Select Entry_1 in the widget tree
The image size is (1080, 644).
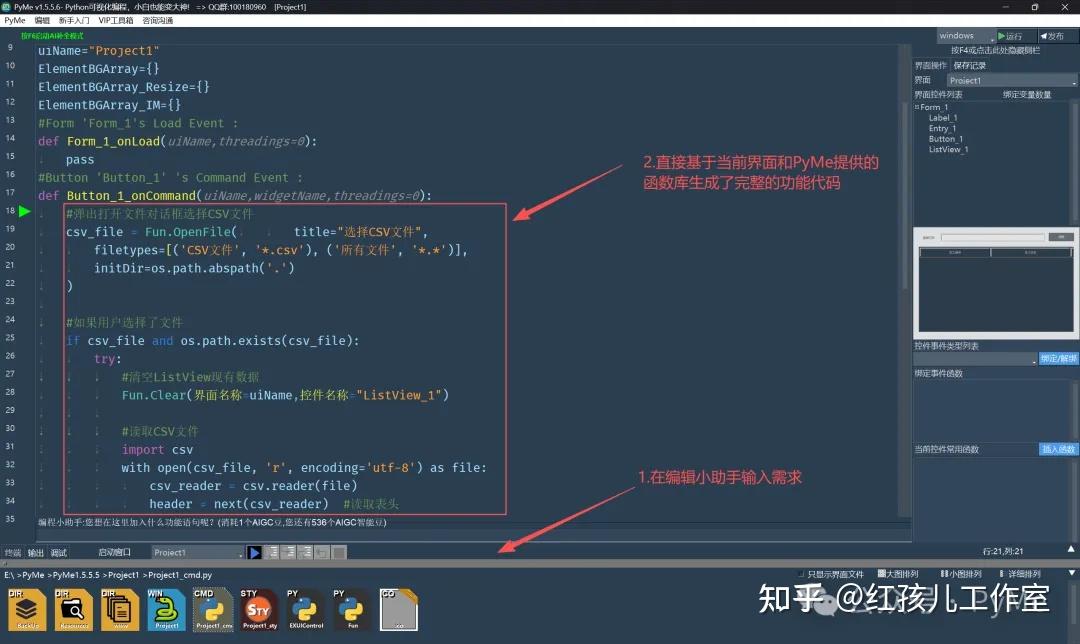pyautogui.click(x=942, y=128)
